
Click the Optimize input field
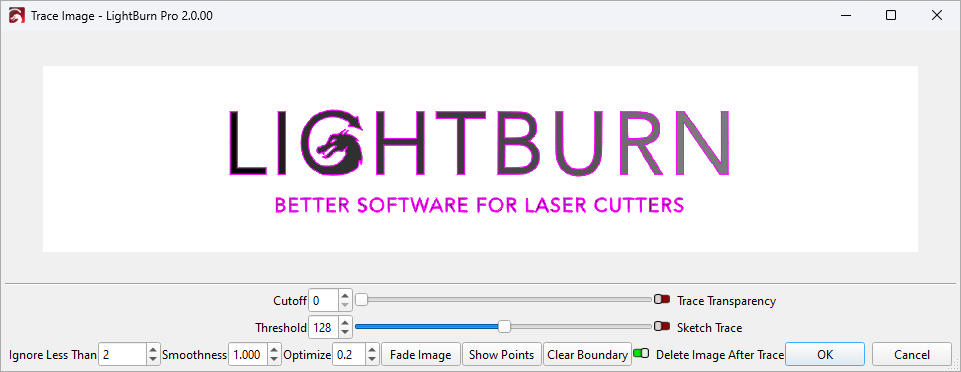(x=349, y=355)
